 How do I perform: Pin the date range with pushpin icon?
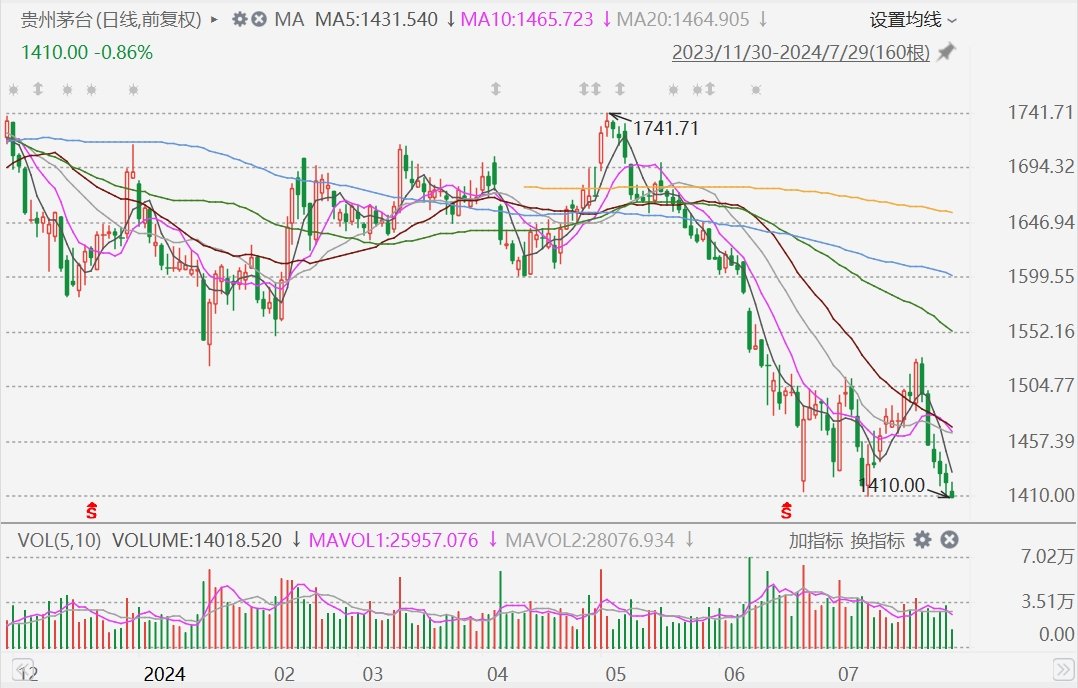947,52
